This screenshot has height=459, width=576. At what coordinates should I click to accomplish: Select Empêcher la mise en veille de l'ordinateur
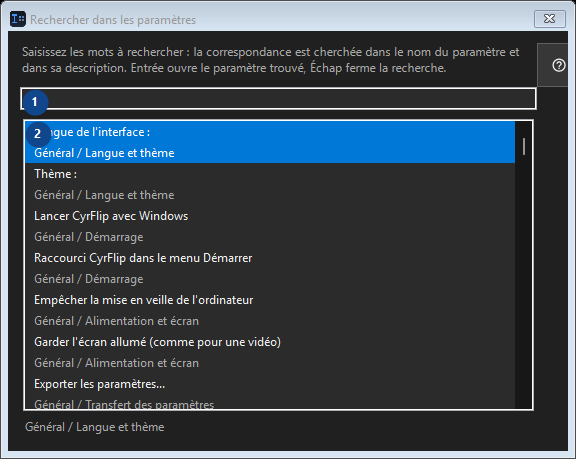[270, 310]
